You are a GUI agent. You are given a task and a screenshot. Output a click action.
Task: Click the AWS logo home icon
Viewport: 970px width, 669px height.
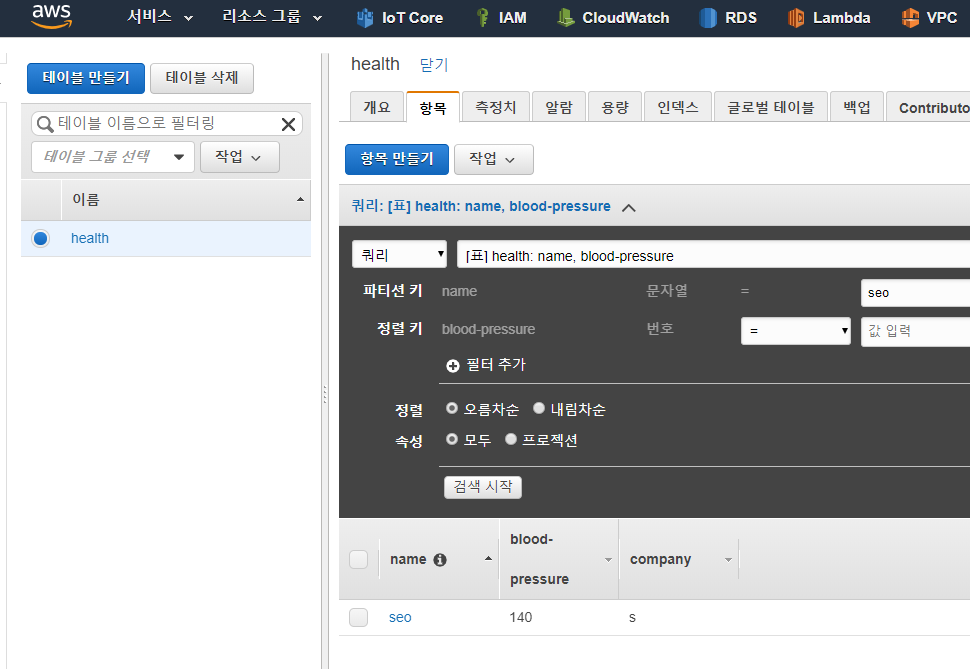pyautogui.click(x=52, y=17)
